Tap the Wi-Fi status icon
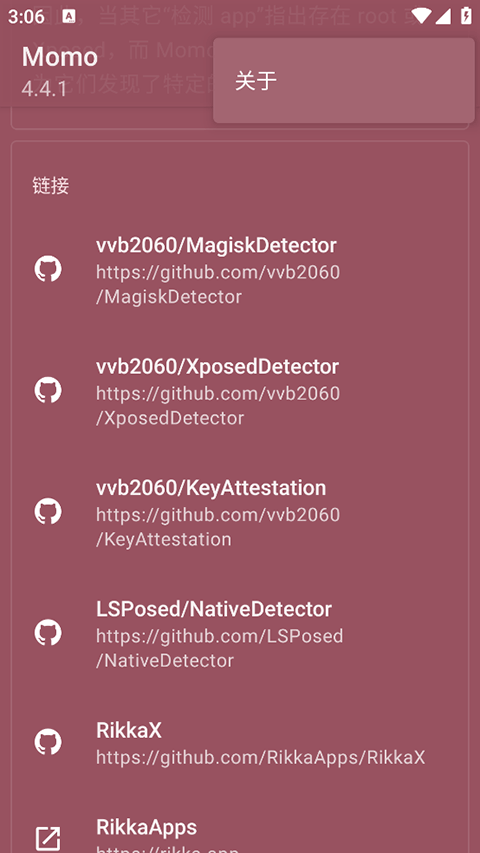 pos(422,16)
